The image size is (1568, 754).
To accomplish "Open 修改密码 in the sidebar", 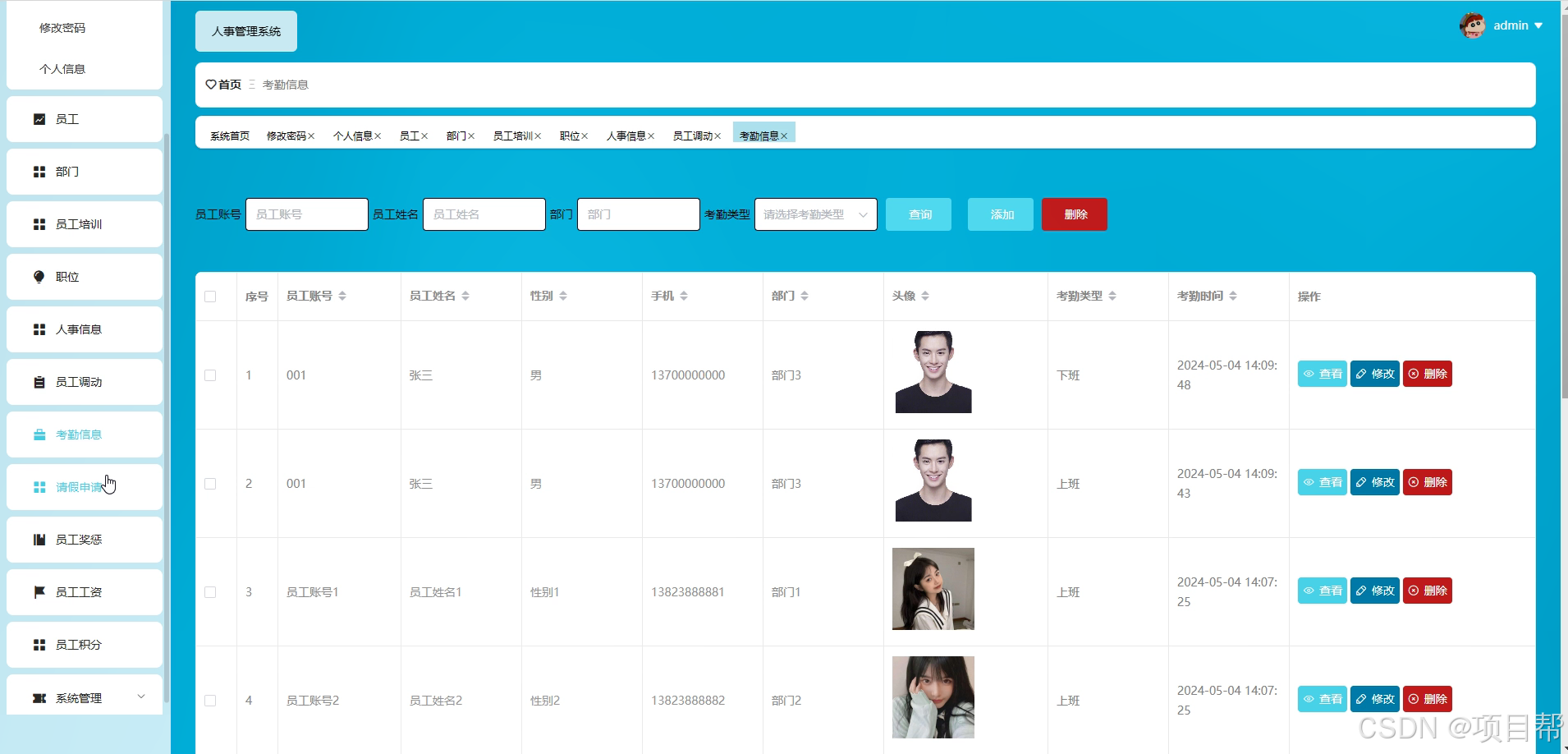I will [x=62, y=28].
